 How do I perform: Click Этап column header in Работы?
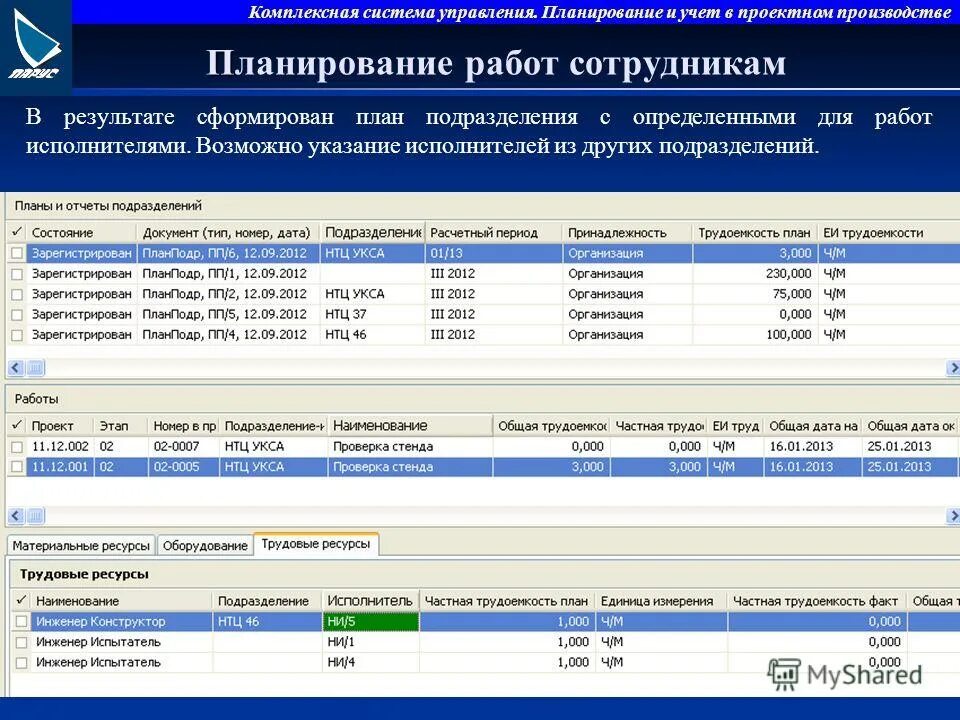coord(121,426)
